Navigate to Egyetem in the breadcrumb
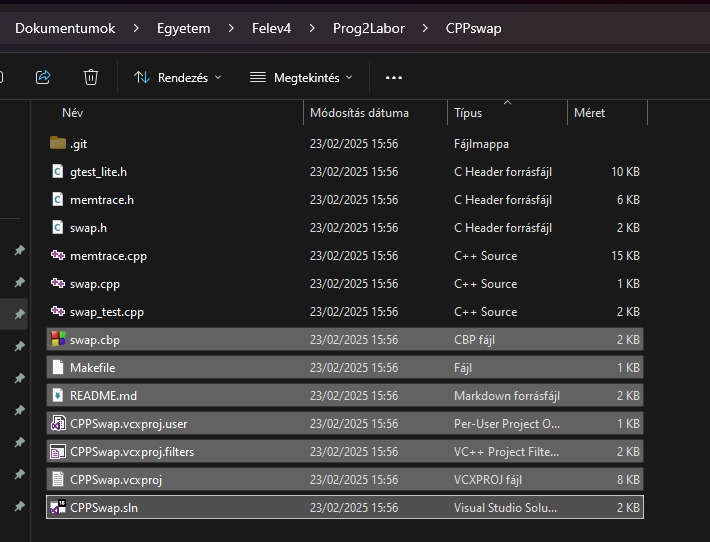710x542 pixels. pos(183,28)
